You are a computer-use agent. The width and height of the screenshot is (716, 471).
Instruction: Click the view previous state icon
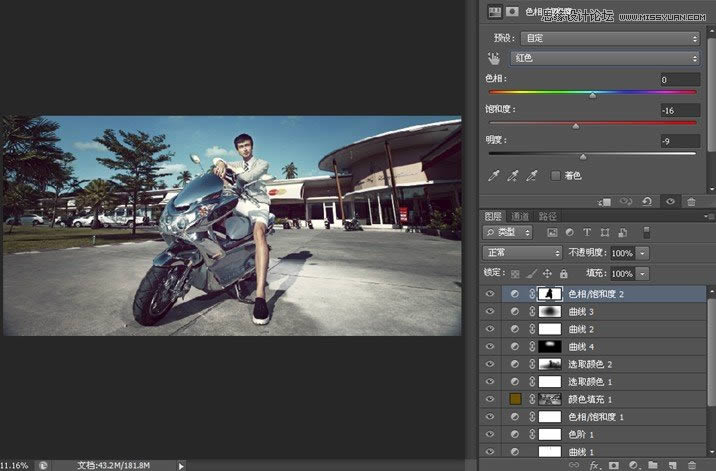(626, 201)
